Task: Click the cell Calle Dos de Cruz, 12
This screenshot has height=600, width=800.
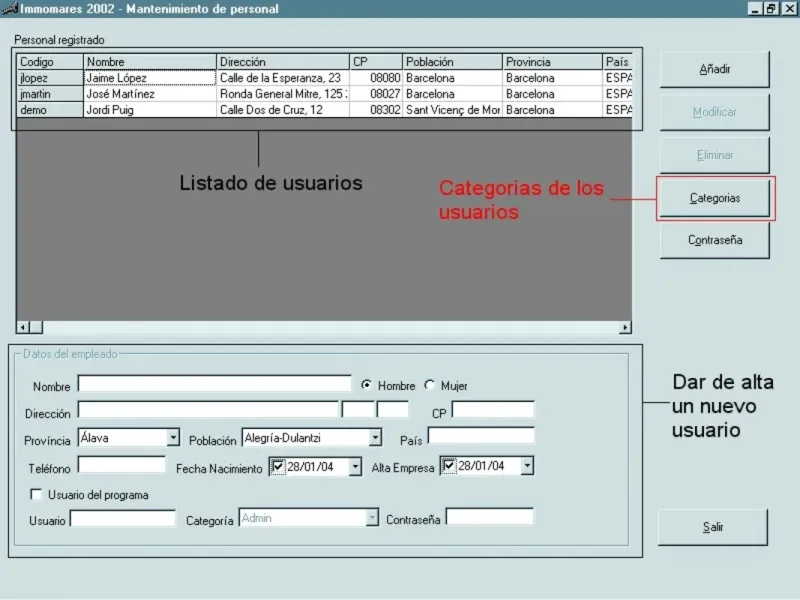Action: 283,110
